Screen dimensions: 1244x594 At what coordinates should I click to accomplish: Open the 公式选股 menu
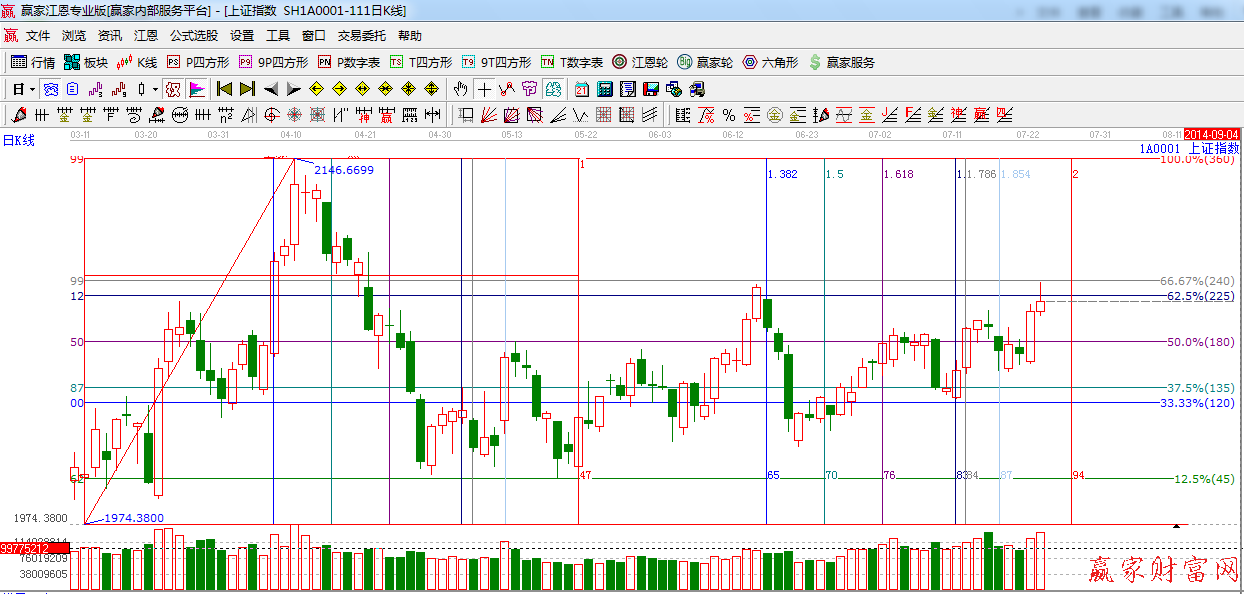[193, 36]
